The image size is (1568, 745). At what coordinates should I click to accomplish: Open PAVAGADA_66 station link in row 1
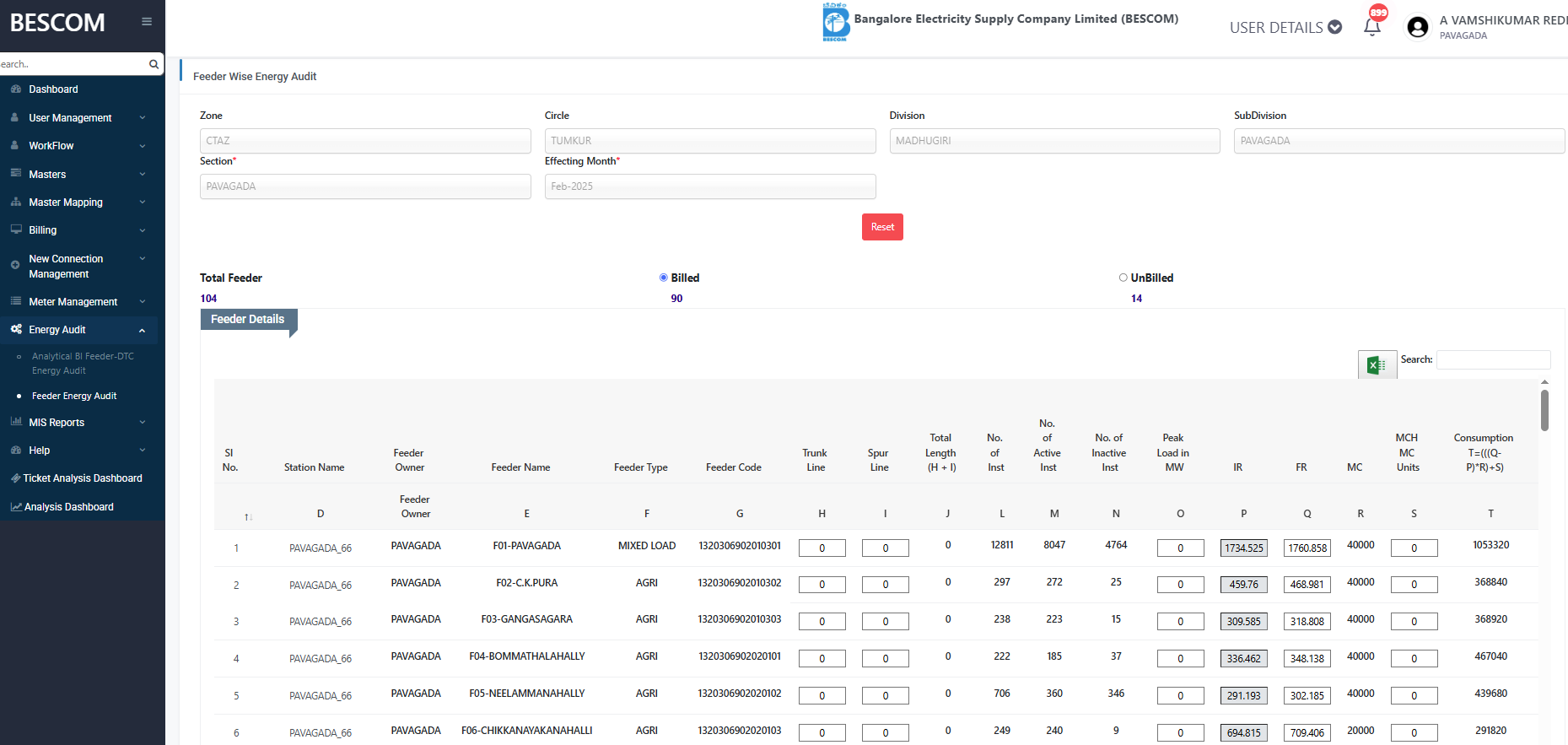click(321, 548)
